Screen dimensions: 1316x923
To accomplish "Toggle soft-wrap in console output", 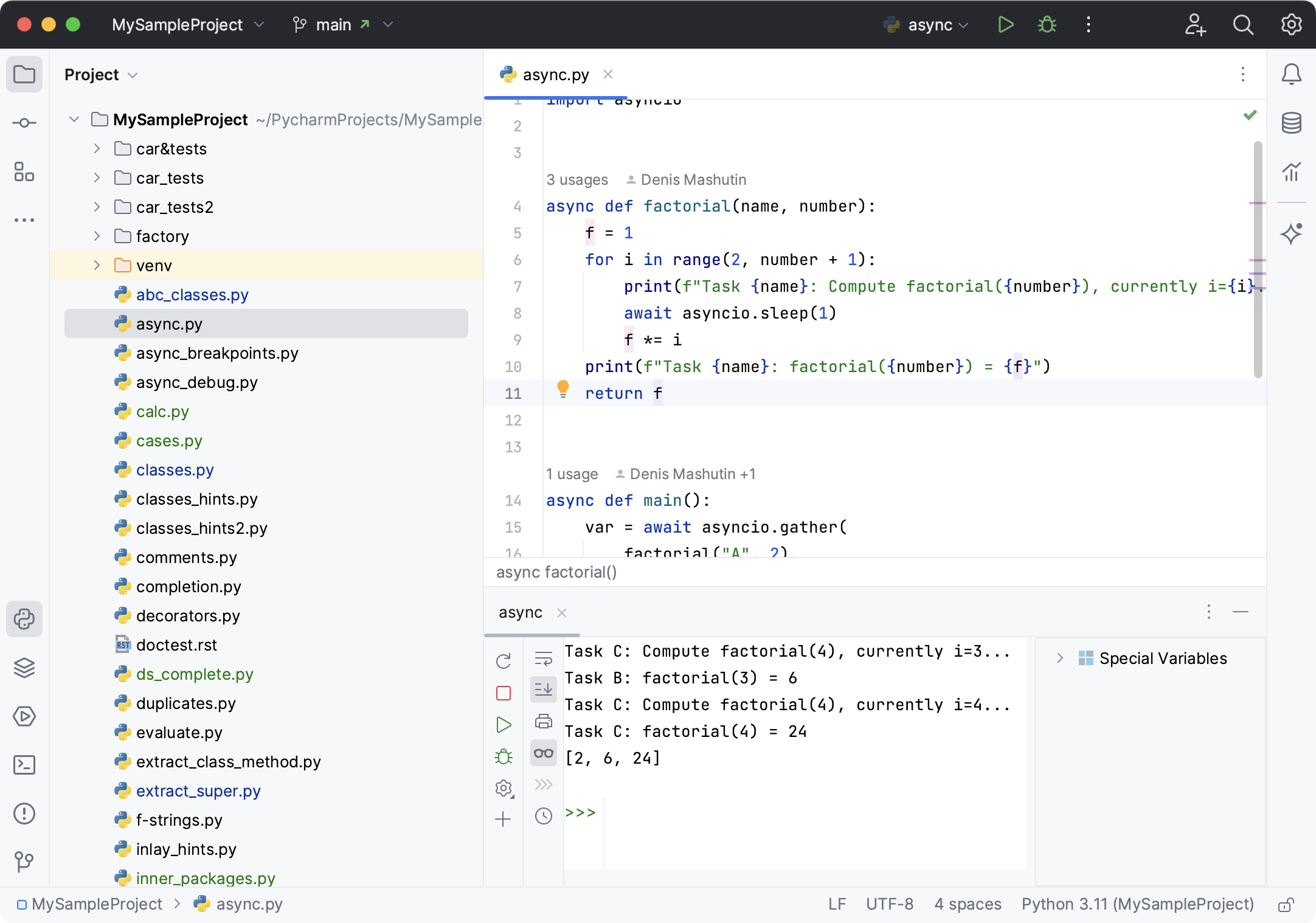I will pos(544,659).
